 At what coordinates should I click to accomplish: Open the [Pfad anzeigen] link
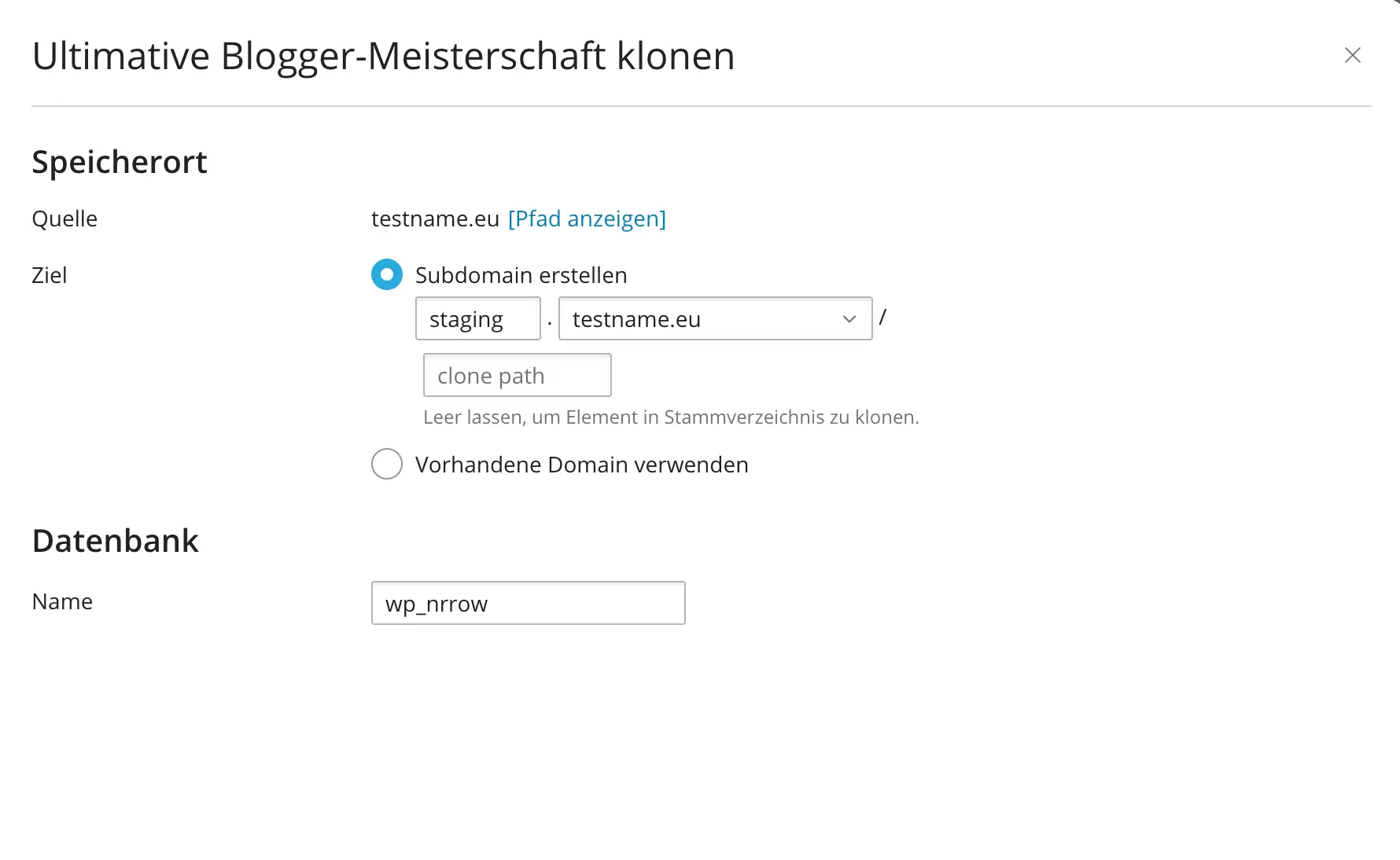[x=587, y=219]
